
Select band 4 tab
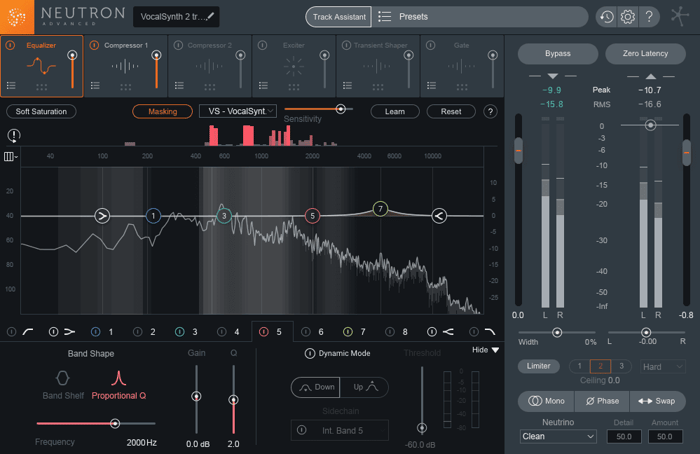point(229,332)
